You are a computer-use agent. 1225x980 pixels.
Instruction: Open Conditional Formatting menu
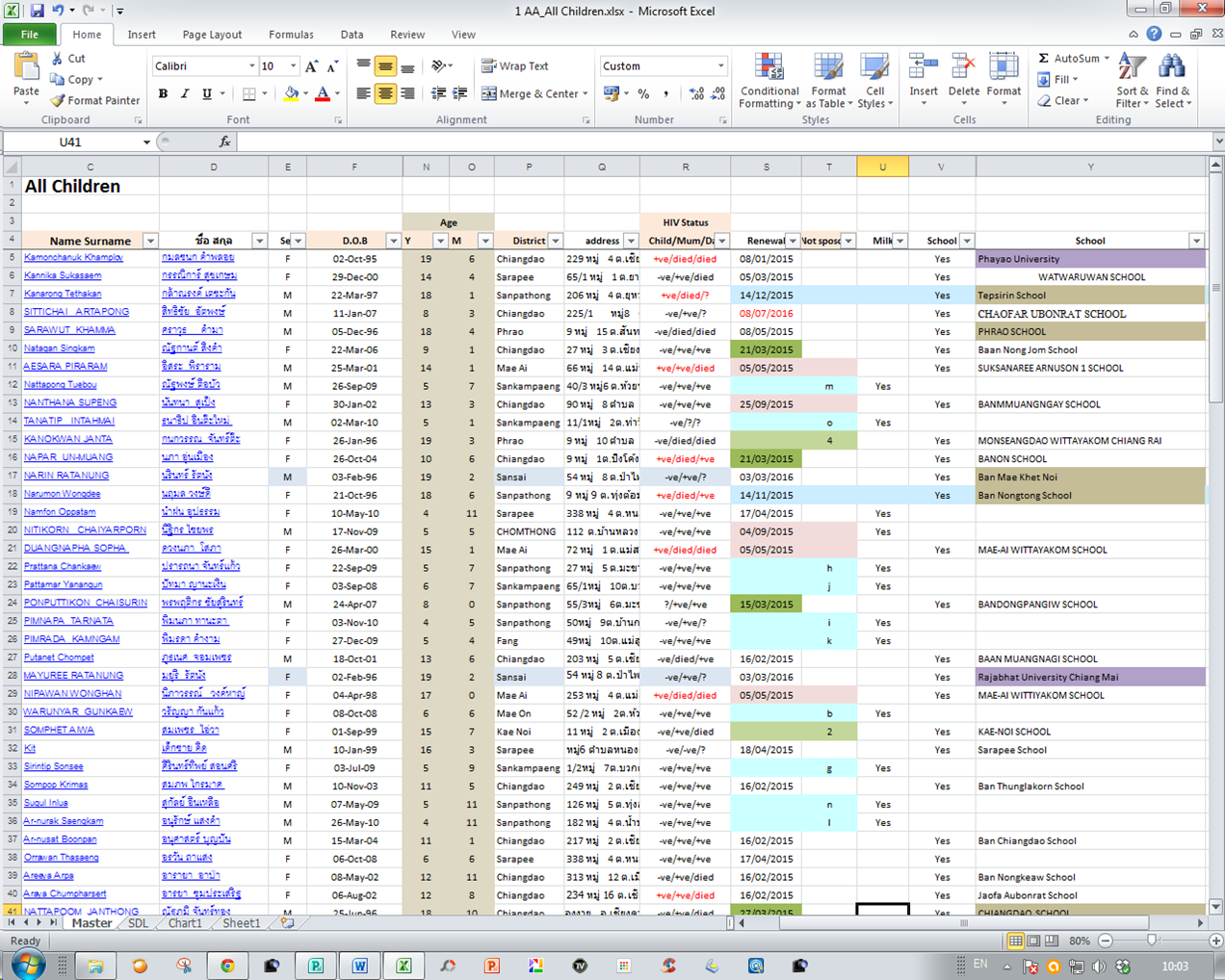(769, 81)
